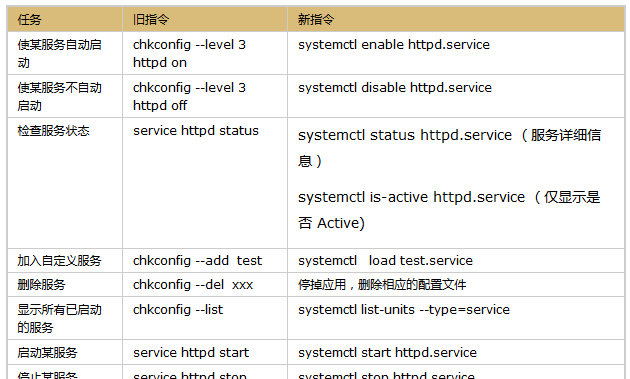Click the 'service httpd start' command
630x379 pixels.
tap(191, 352)
